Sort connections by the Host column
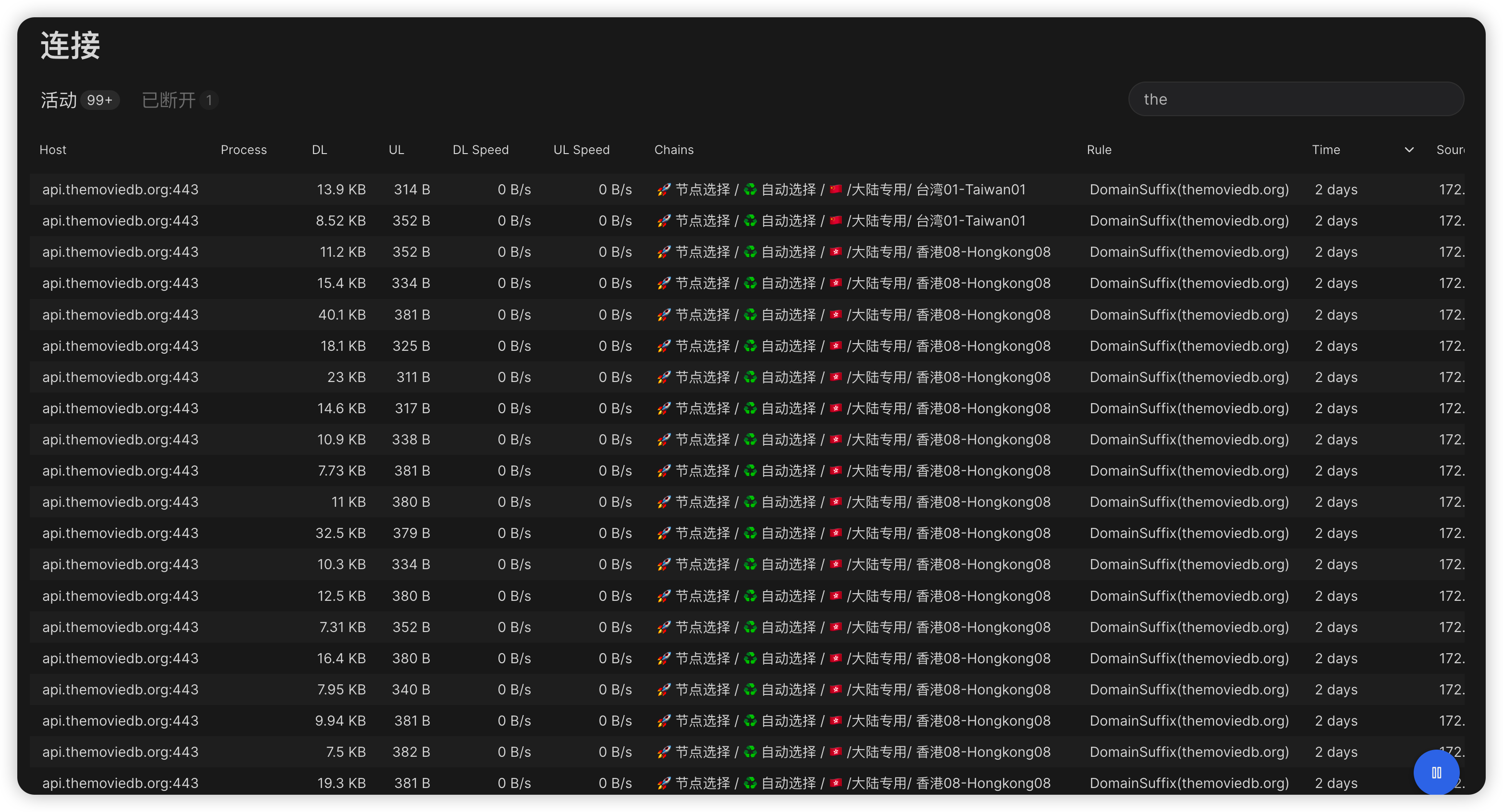This screenshot has width=1503, height=812. (x=52, y=149)
